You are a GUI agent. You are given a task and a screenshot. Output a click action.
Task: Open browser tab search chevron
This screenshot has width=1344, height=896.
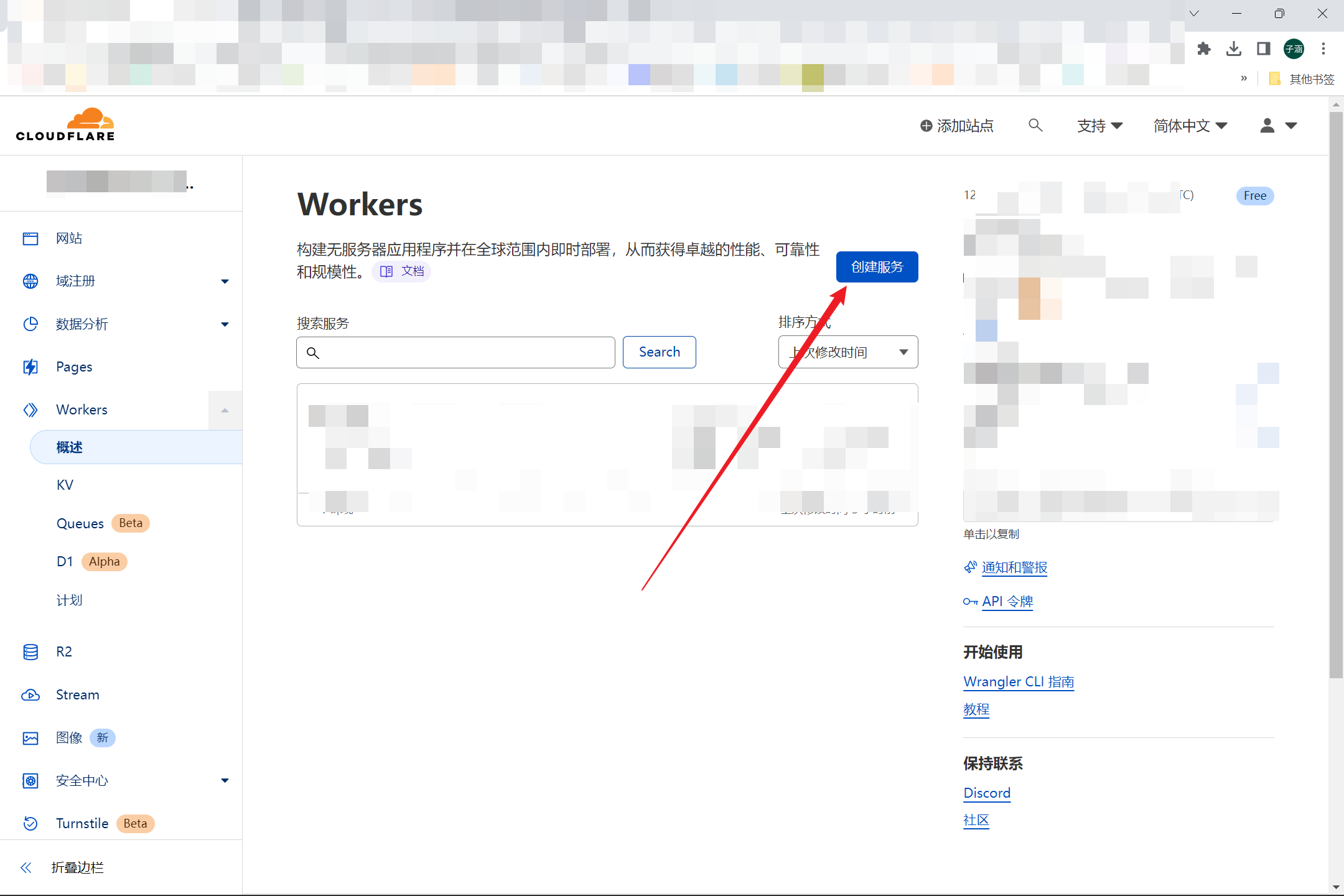pos(1194,13)
